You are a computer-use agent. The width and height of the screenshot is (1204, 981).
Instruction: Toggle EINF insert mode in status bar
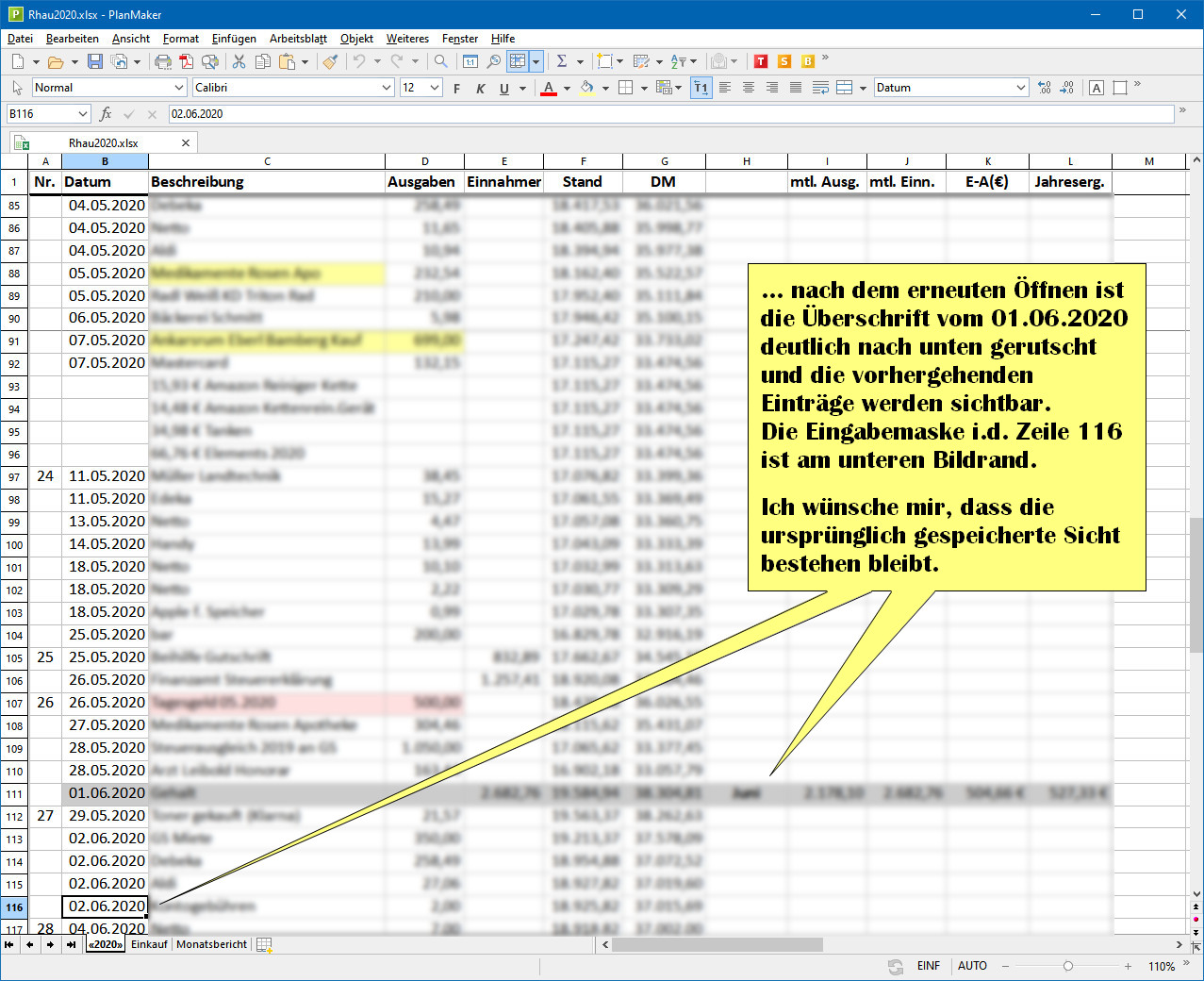click(x=929, y=966)
